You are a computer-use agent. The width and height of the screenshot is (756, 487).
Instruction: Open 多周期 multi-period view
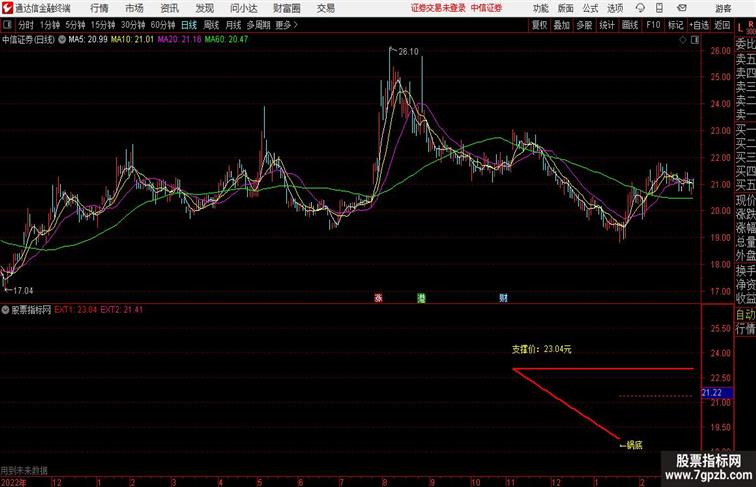[x=258, y=25]
